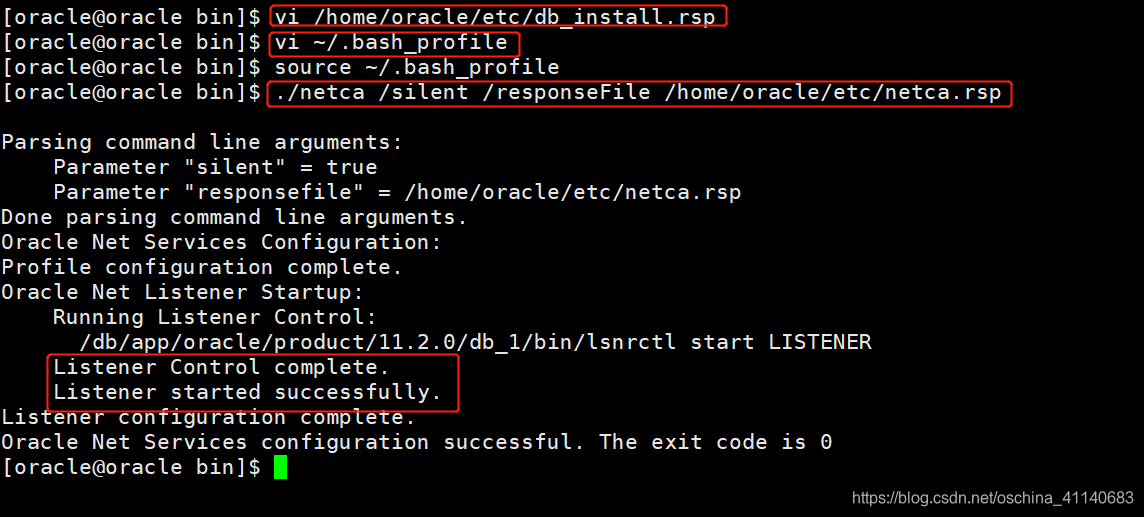
Task: Click the Parameter "responsefile" path line
Action: 397,192
